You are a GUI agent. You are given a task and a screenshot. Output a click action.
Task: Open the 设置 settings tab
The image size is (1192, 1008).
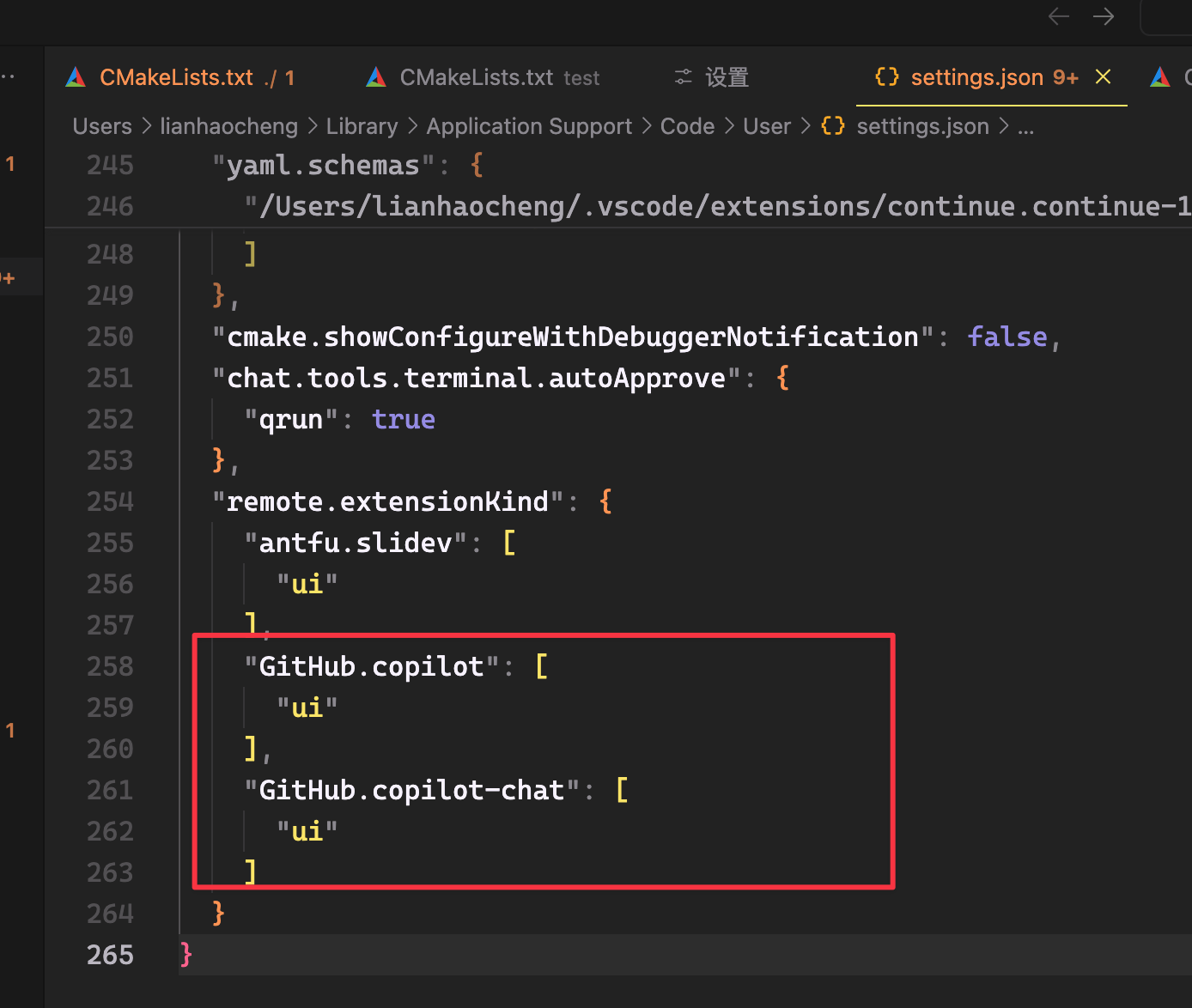[727, 78]
